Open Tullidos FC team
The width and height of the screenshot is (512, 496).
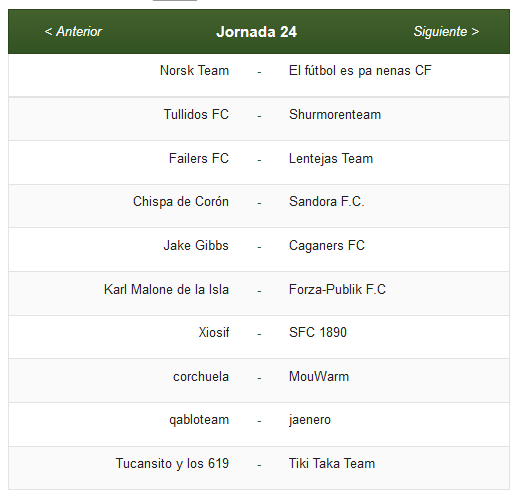tap(196, 114)
